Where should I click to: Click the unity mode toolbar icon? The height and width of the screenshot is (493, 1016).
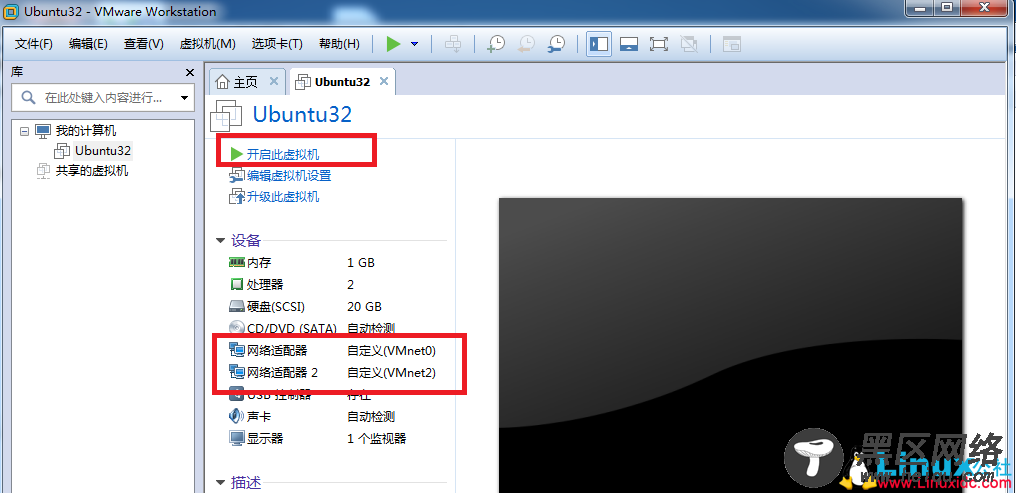689,44
